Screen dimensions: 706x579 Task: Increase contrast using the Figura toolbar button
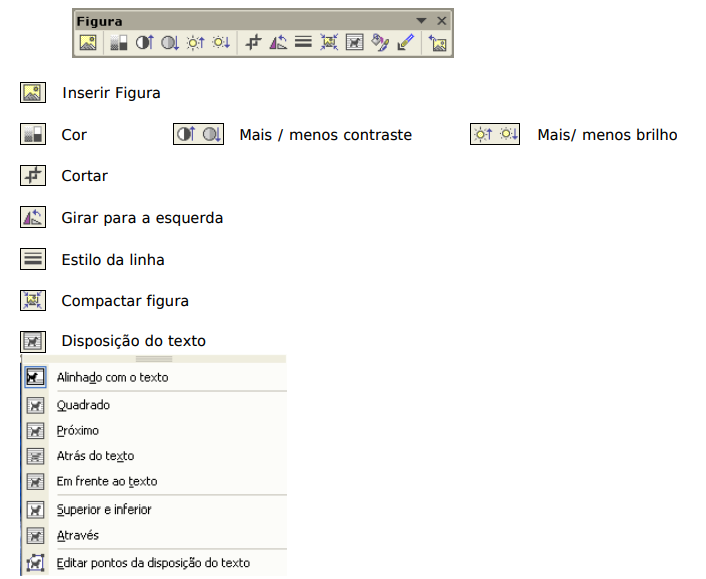144,43
